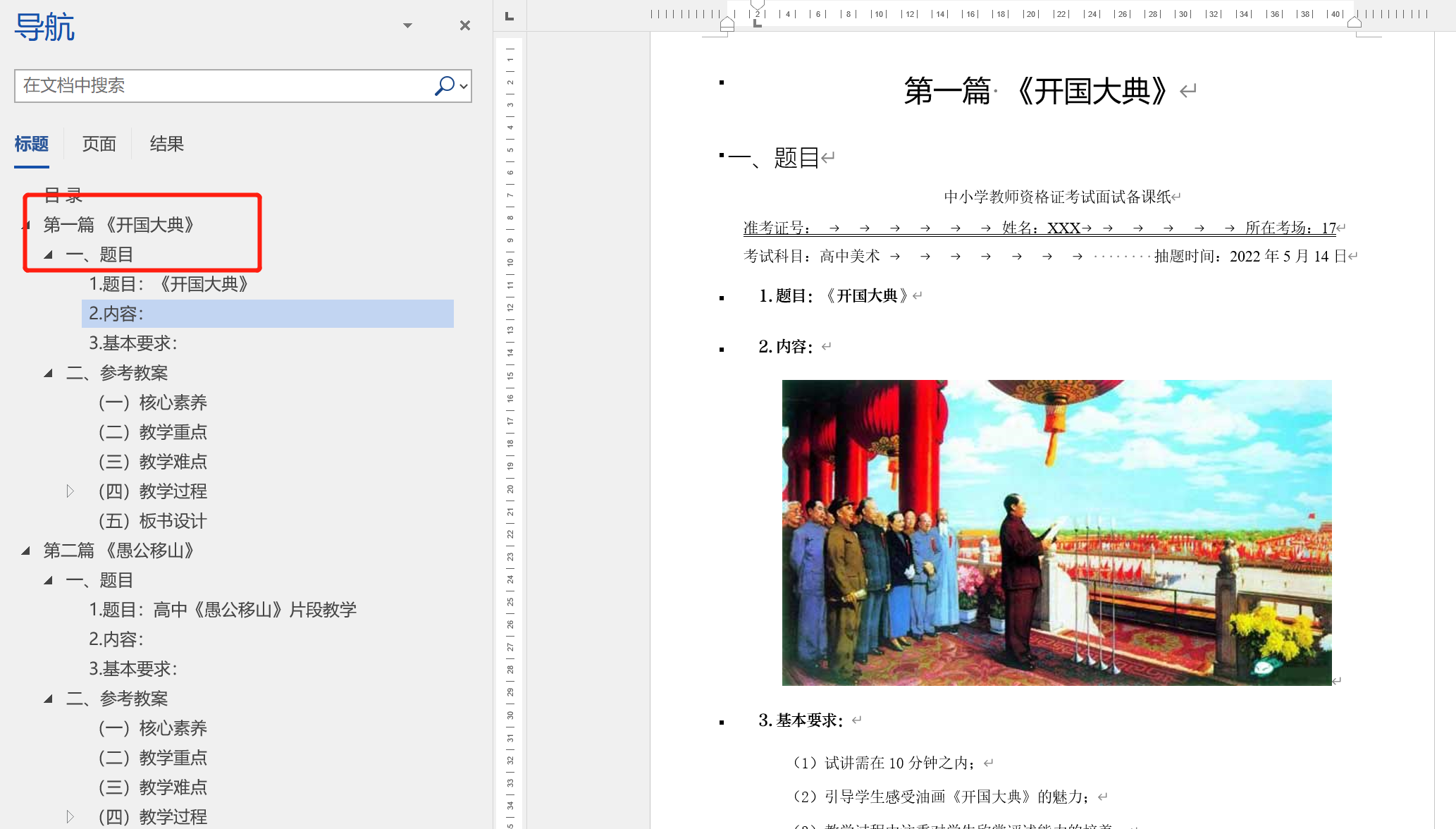
Task: Collapse 一、题目 under 第二篇
Action: point(48,580)
